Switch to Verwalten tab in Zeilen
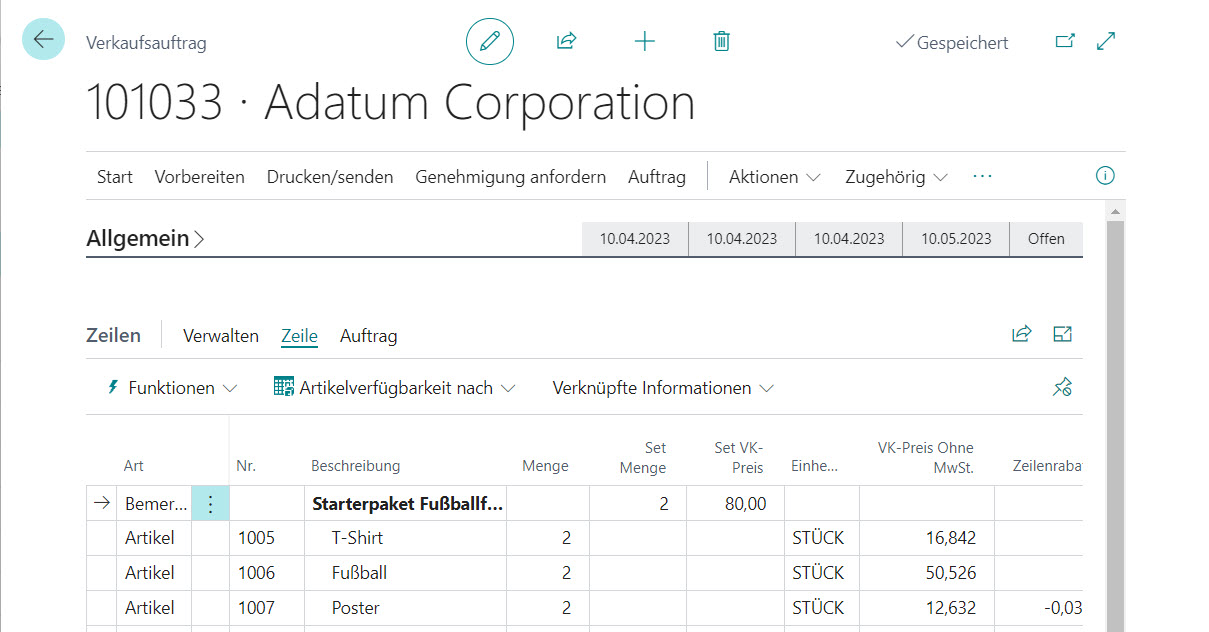The width and height of the screenshot is (1209, 632). point(221,336)
